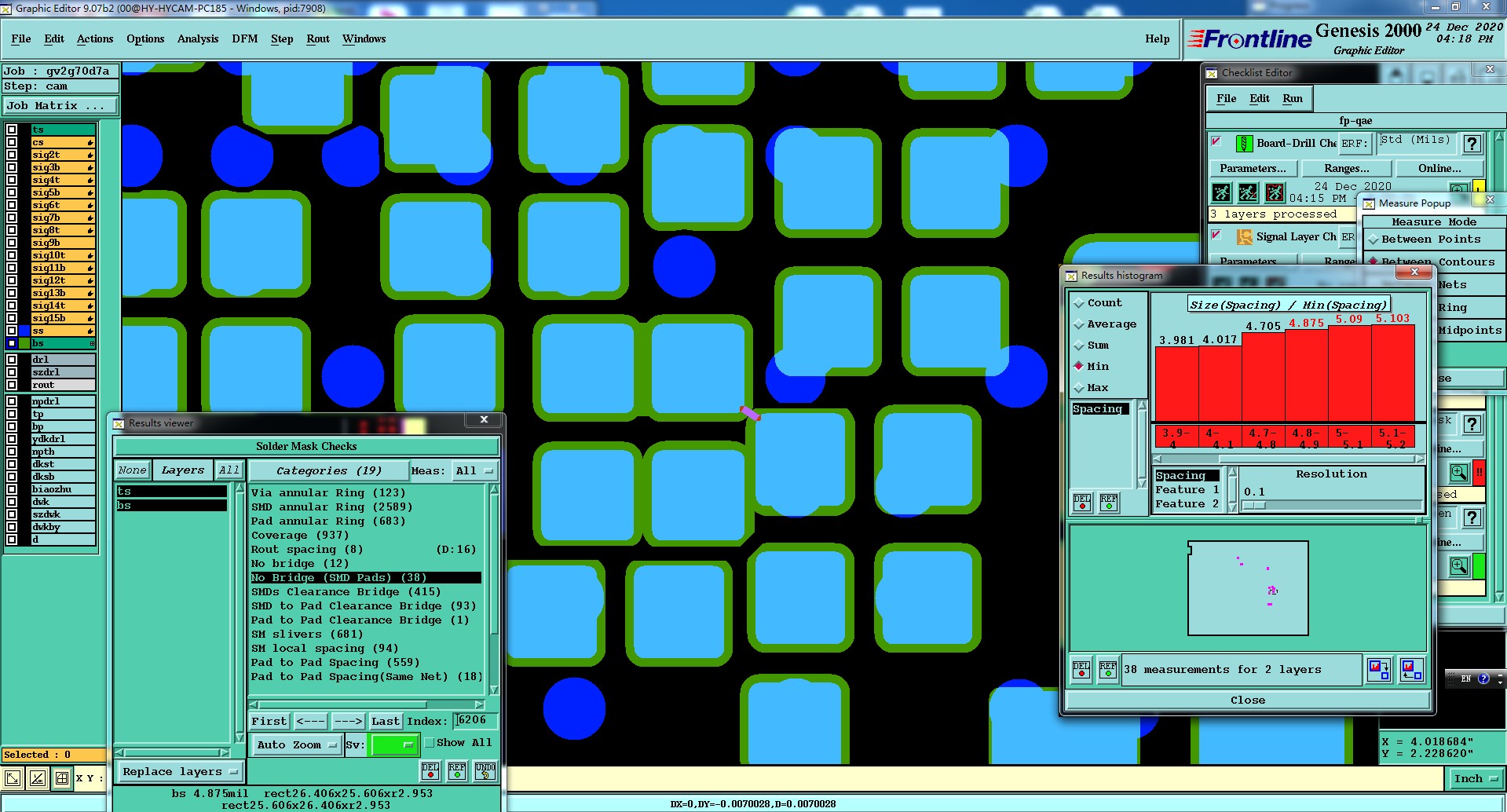
Task: Click zoom-home icon in bottom-left toolbar
Action: tap(13, 778)
